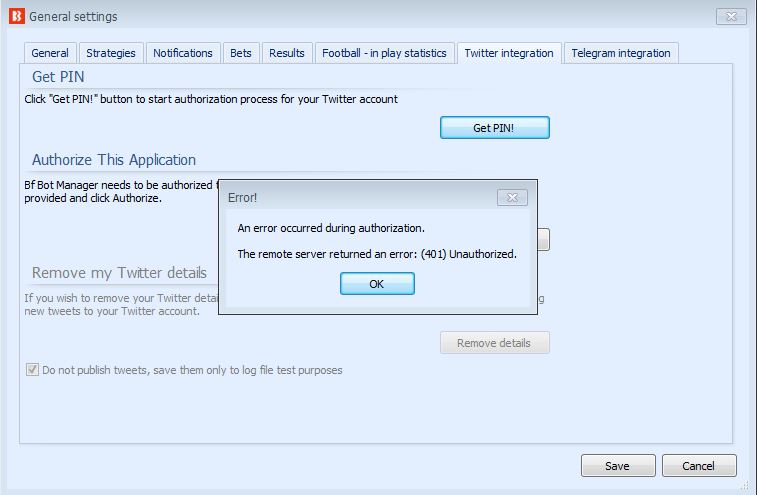Click the Get PIN instruction sentence

click(211, 99)
